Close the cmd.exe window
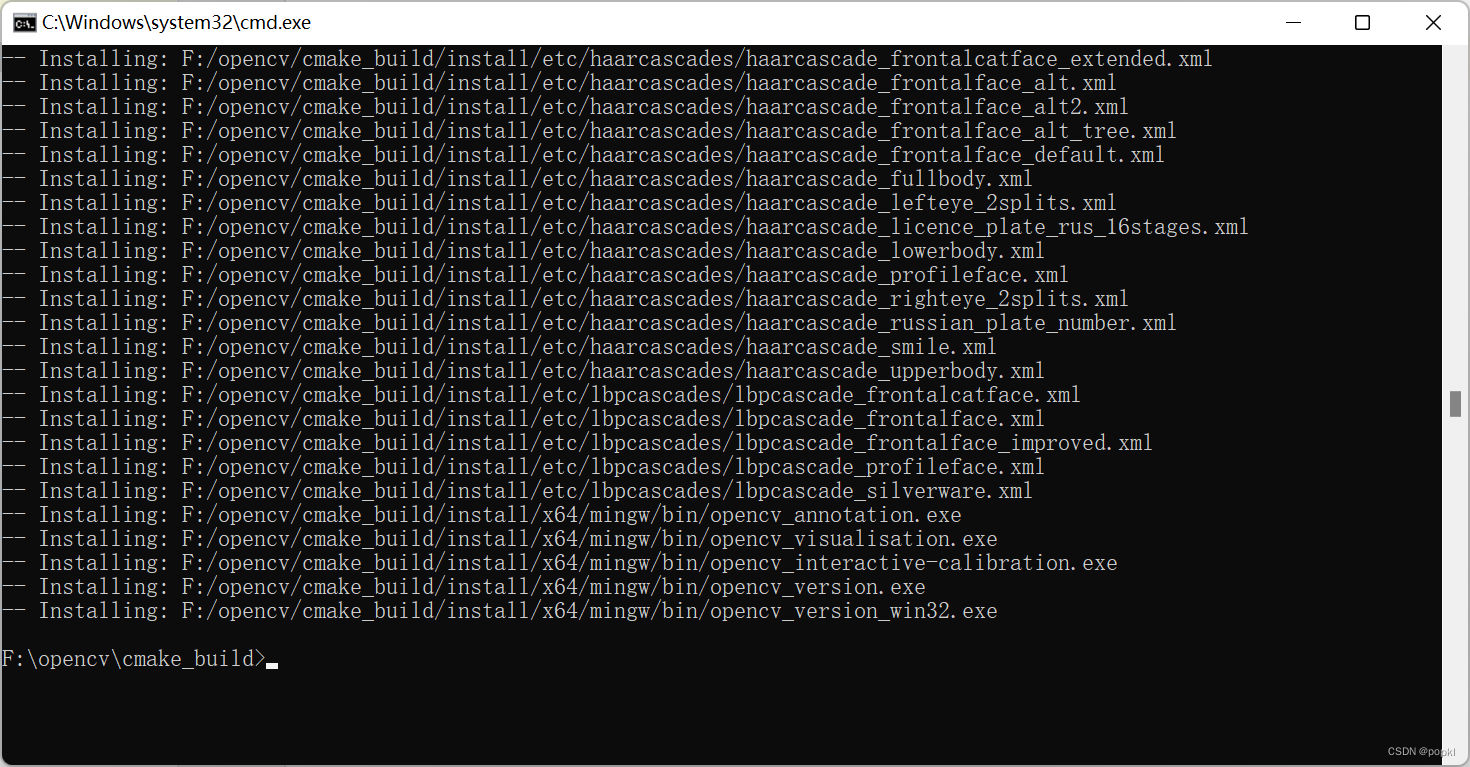The height and width of the screenshot is (767, 1470). coord(1433,22)
